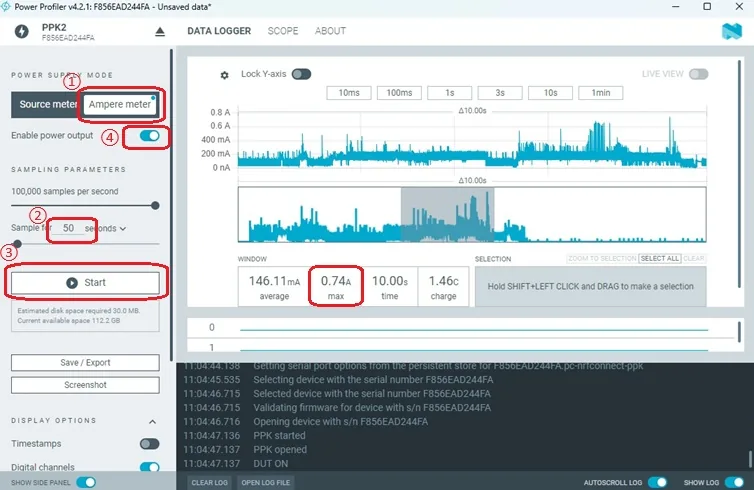
Task: Toggle the Digital channels switch
Action: click(150, 467)
